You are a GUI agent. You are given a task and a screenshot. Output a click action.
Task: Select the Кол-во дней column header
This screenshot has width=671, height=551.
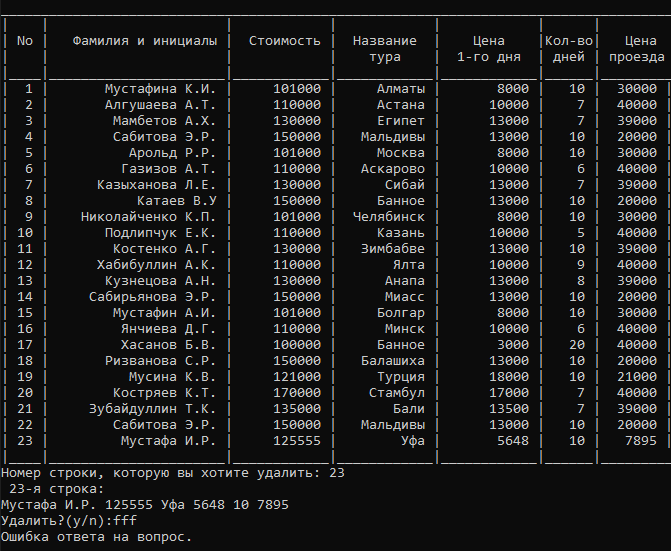(569, 49)
